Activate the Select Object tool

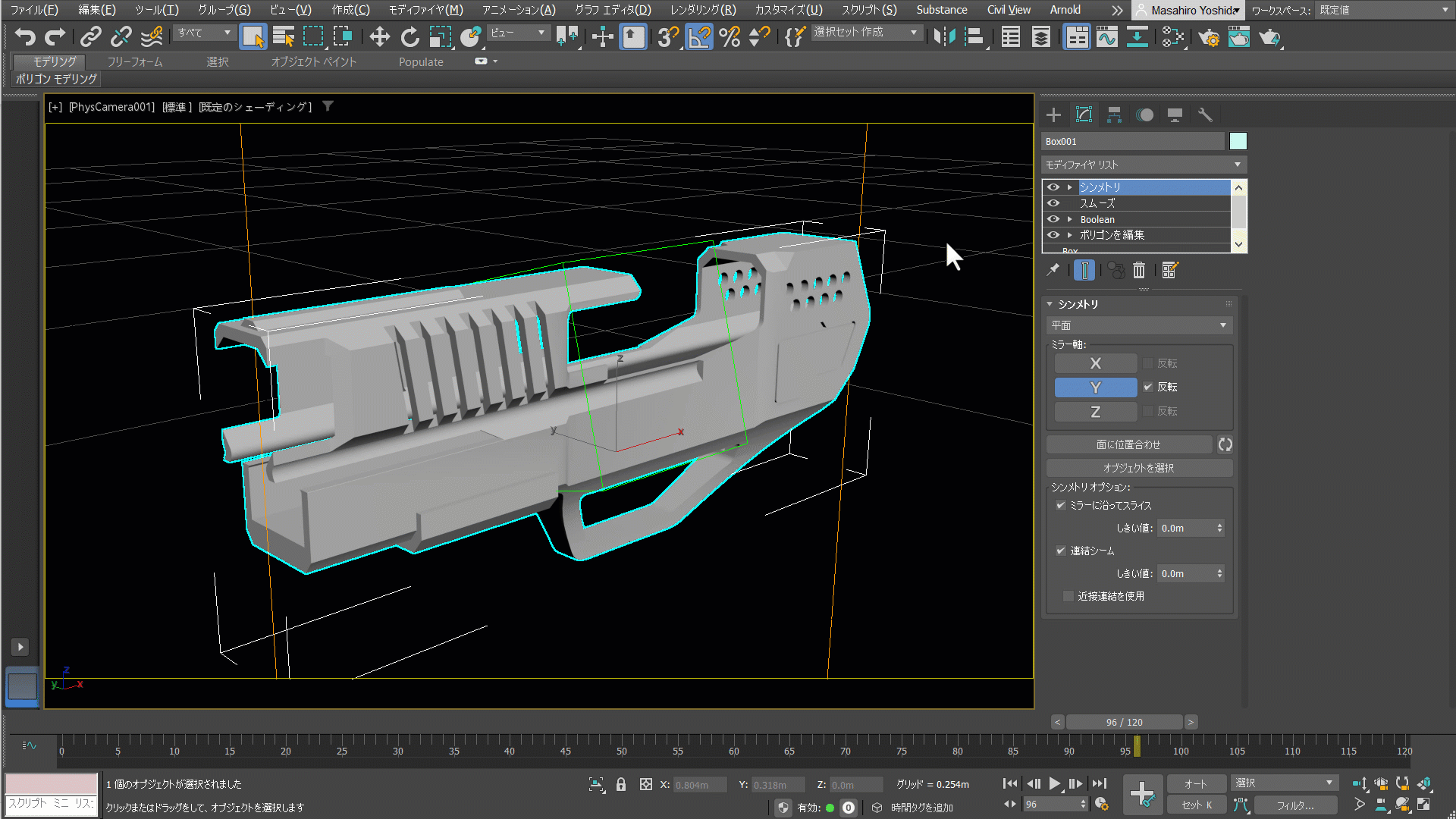(253, 36)
